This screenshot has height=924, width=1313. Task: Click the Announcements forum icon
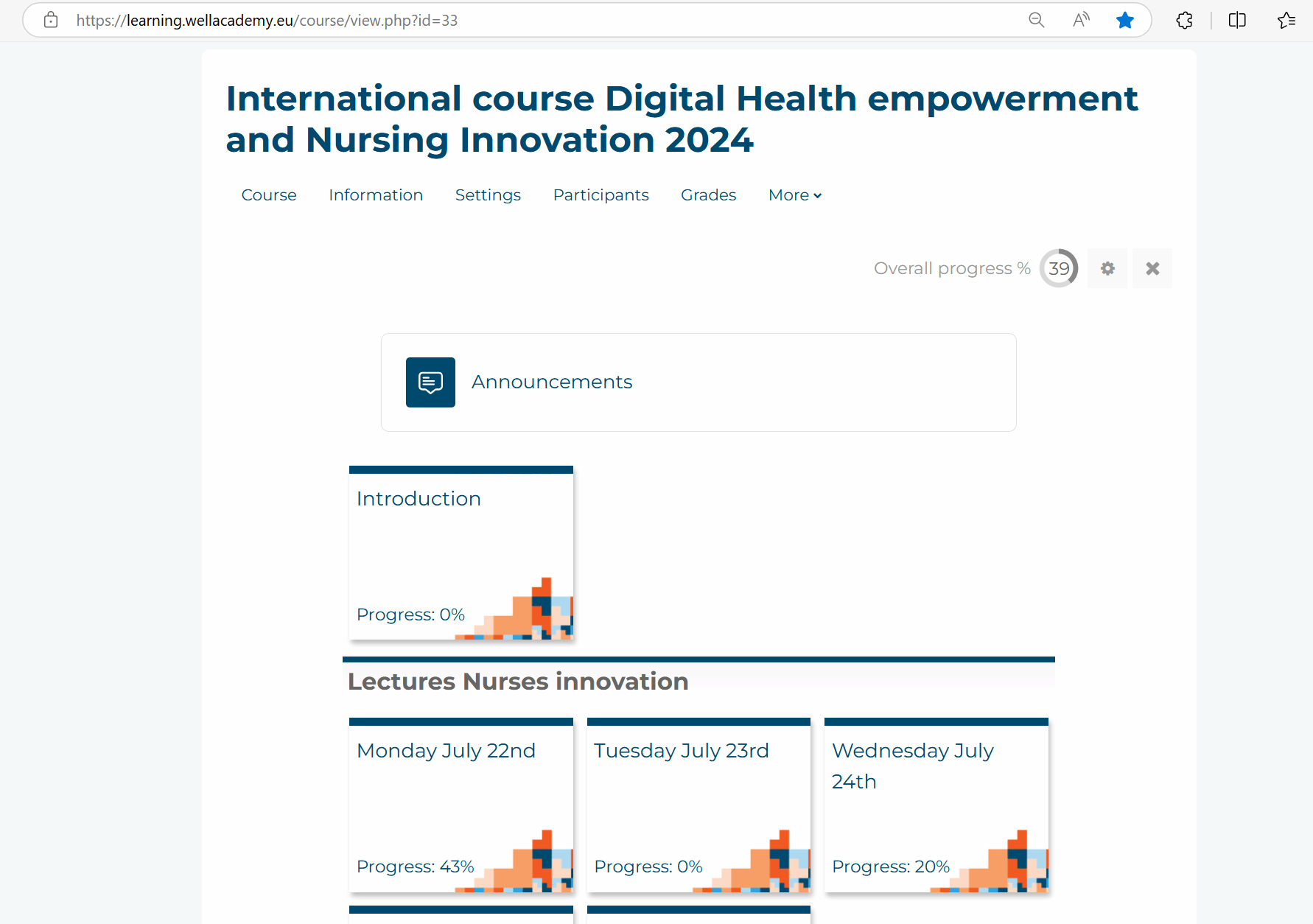click(430, 382)
